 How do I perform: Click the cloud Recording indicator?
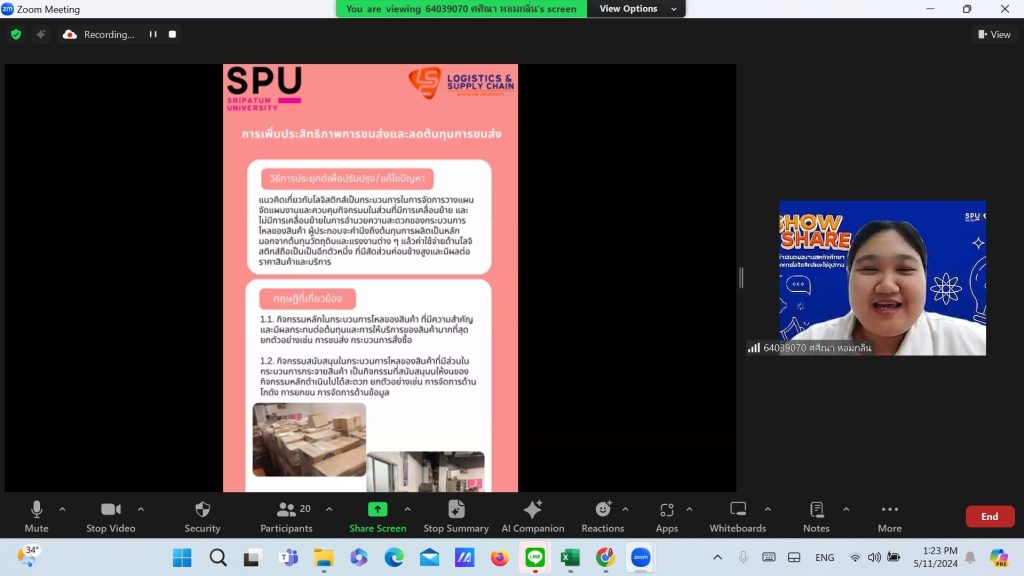pyautogui.click(x=99, y=34)
